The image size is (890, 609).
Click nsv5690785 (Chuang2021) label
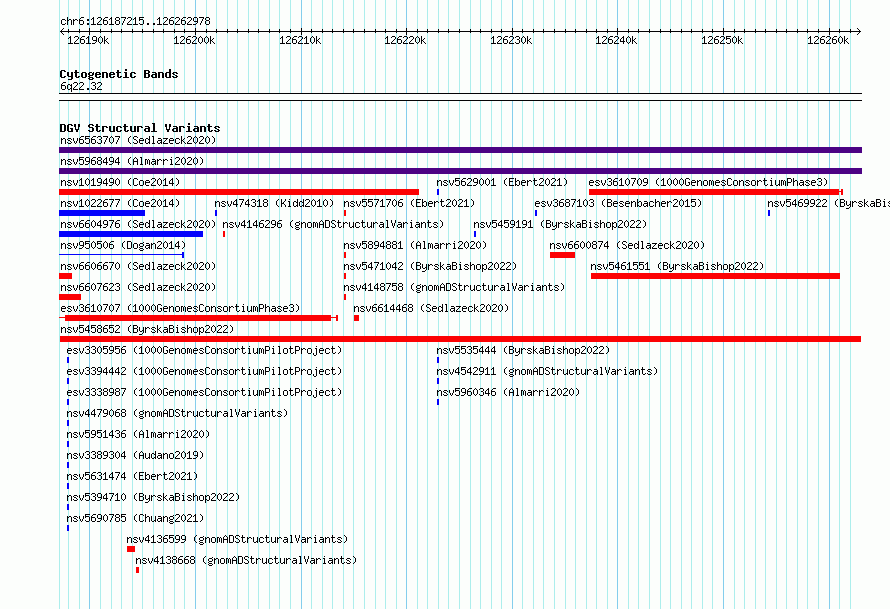click(135, 518)
